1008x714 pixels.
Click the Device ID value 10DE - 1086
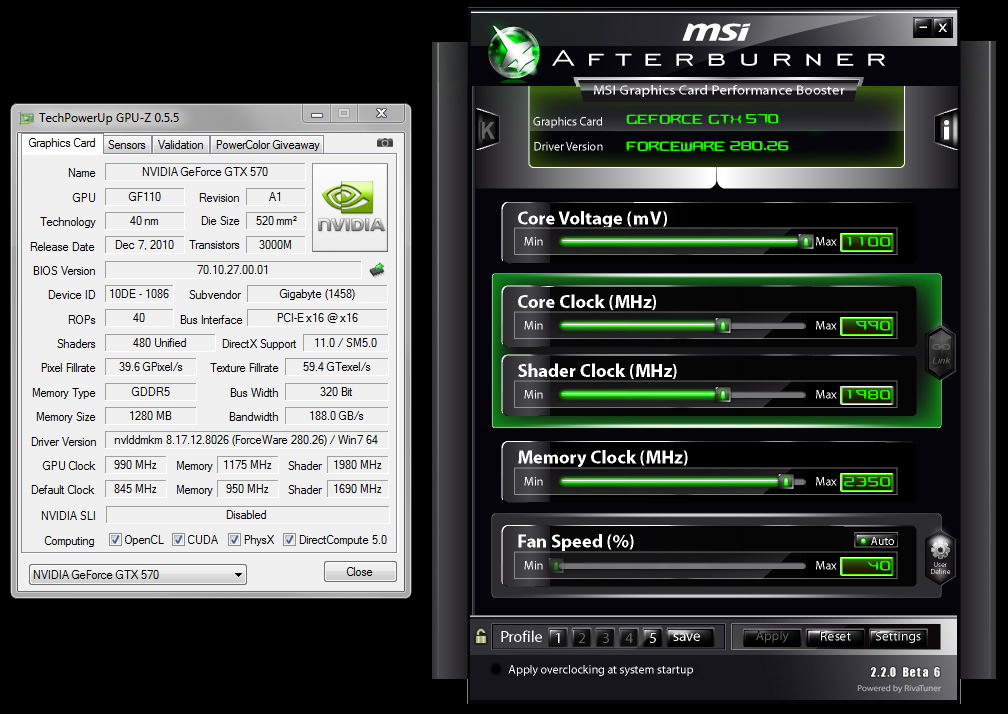pos(139,294)
